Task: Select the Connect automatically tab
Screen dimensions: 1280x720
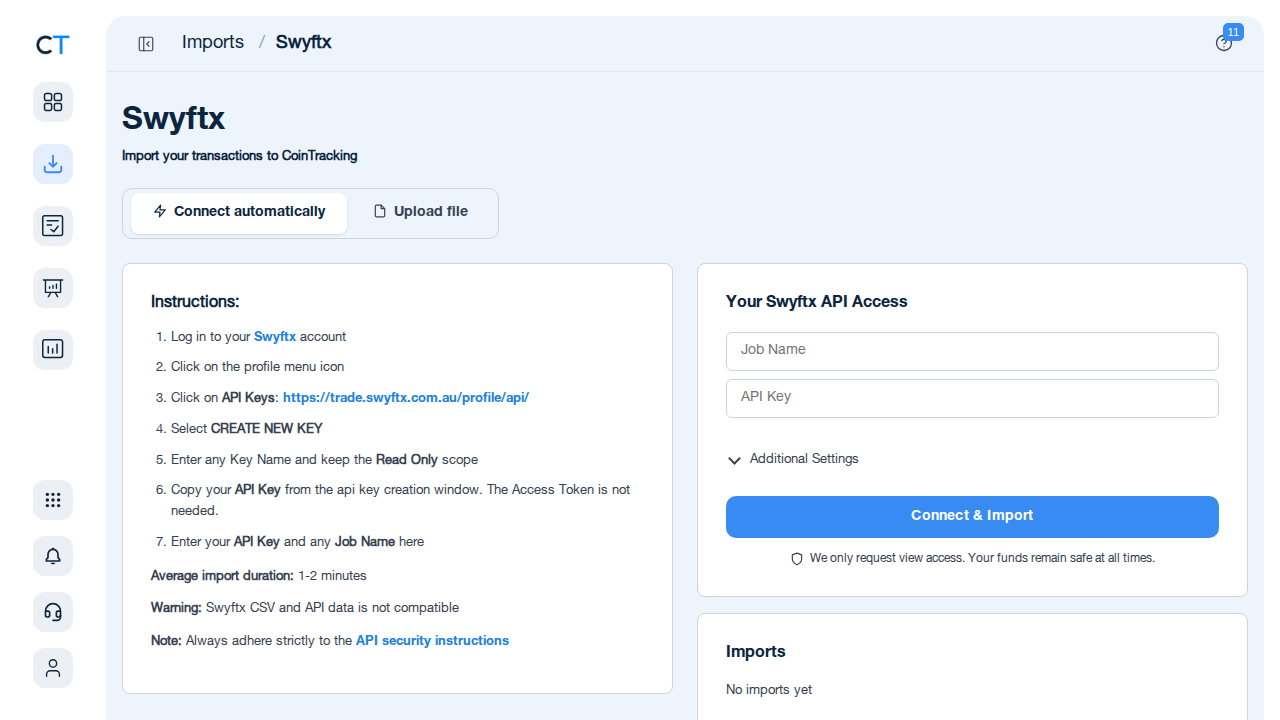Action: (x=239, y=213)
